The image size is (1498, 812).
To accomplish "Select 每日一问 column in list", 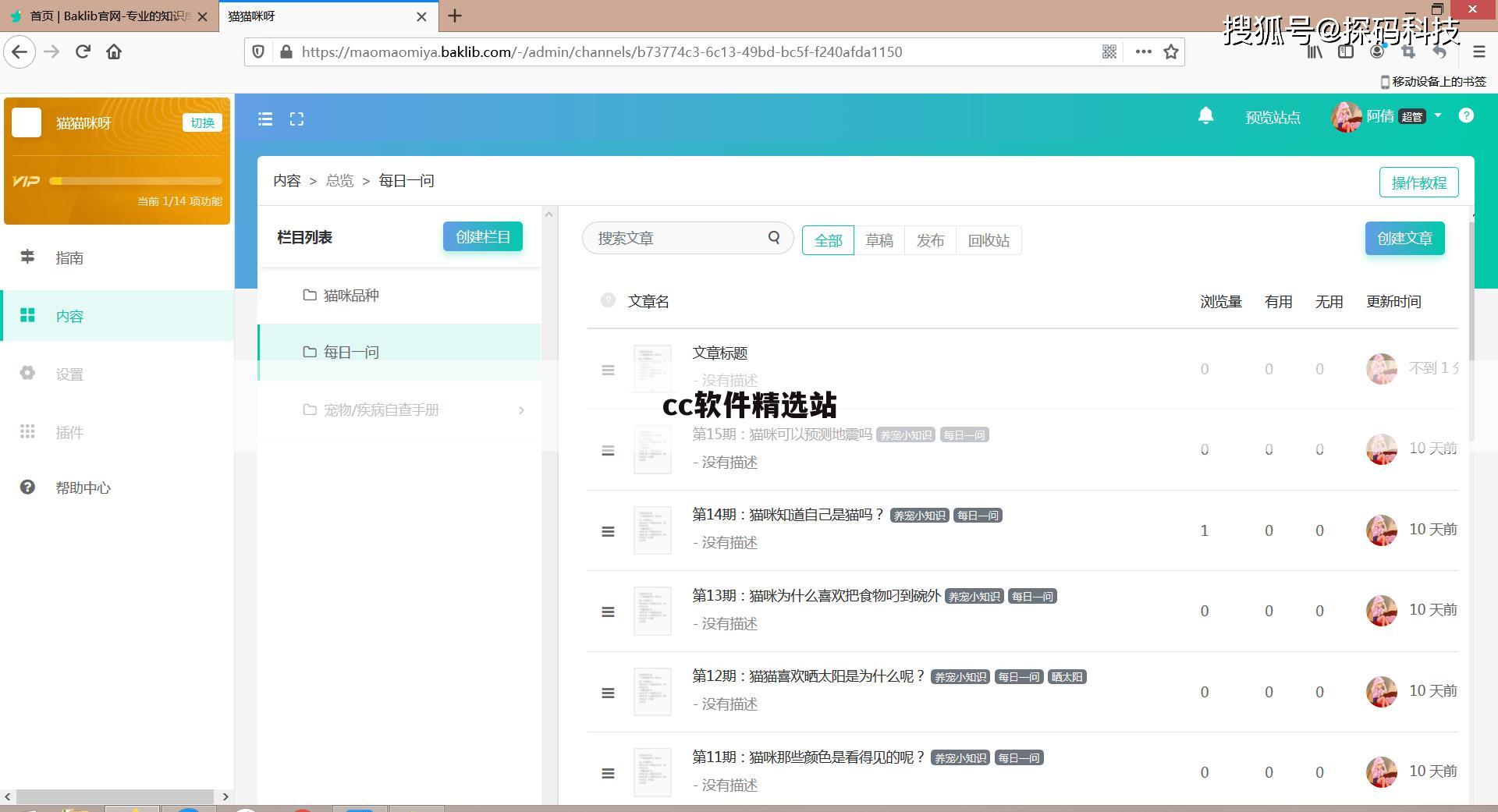I will [399, 352].
